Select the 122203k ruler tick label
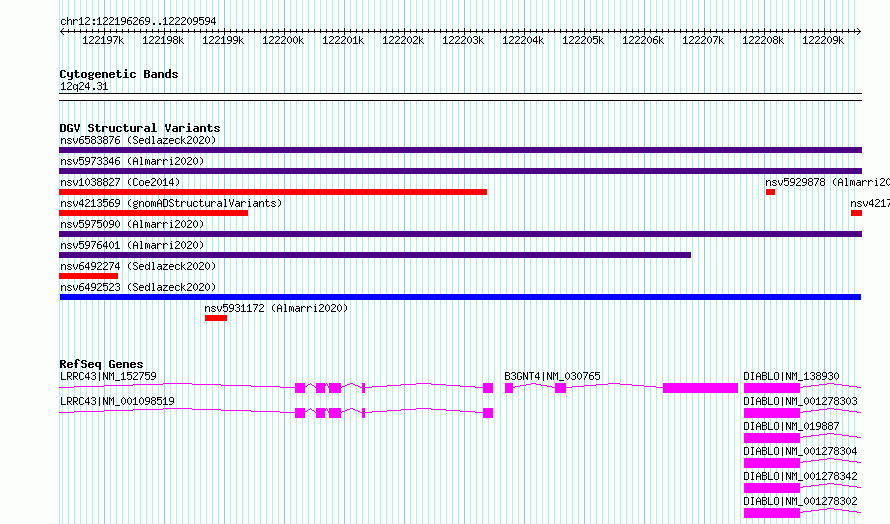 [463, 40]
